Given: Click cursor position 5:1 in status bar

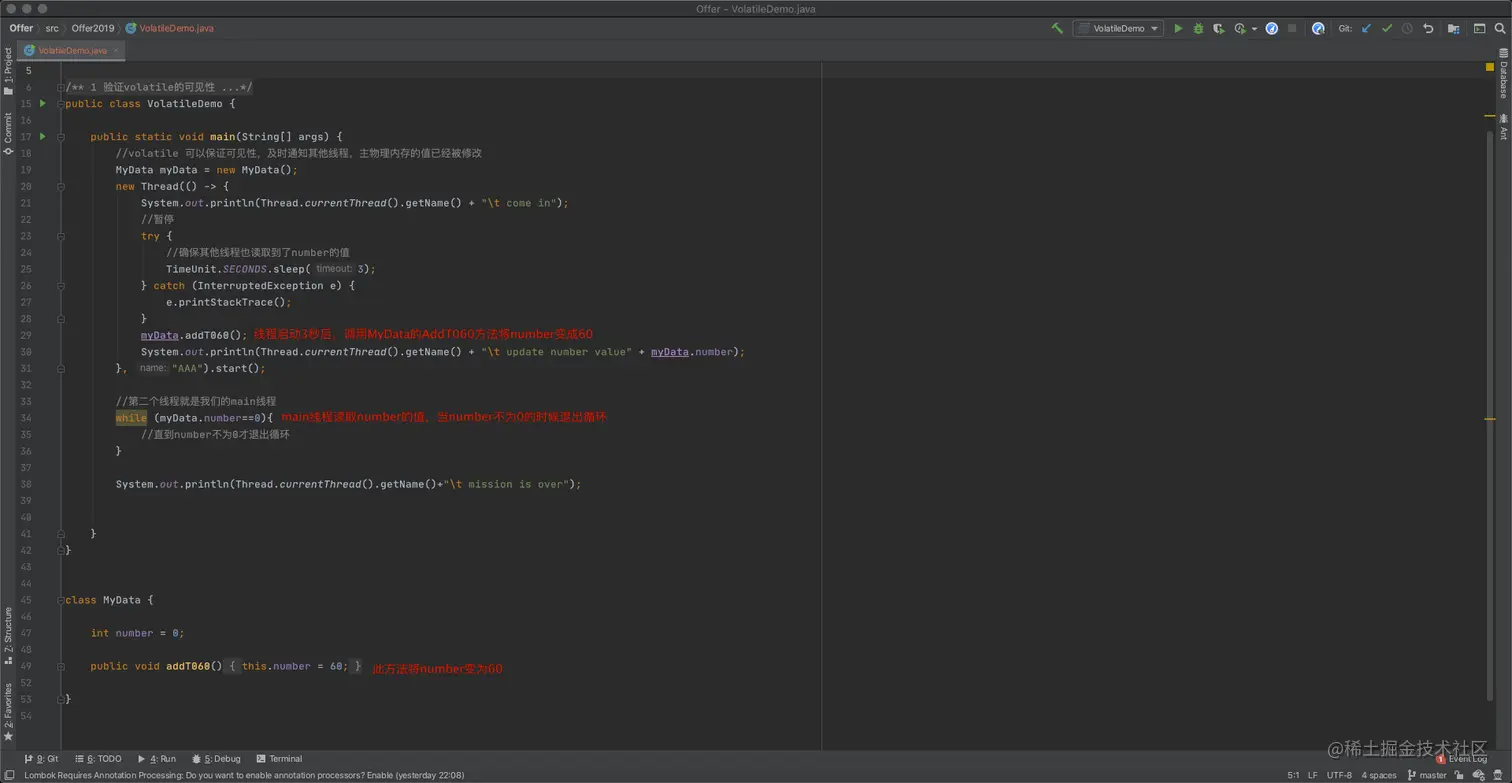Looking at the screenshot, I should pyautogui.click(x=1293, y=775).
